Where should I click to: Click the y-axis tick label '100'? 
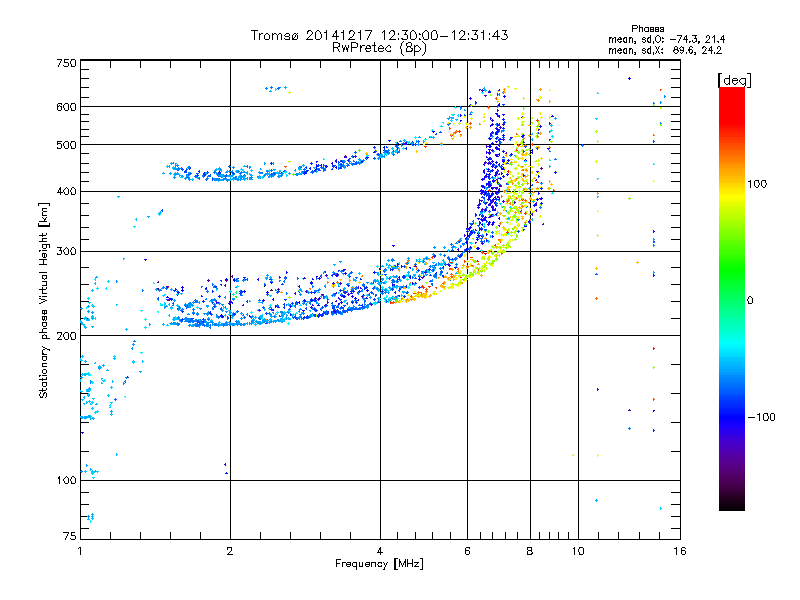pos(66,481)
